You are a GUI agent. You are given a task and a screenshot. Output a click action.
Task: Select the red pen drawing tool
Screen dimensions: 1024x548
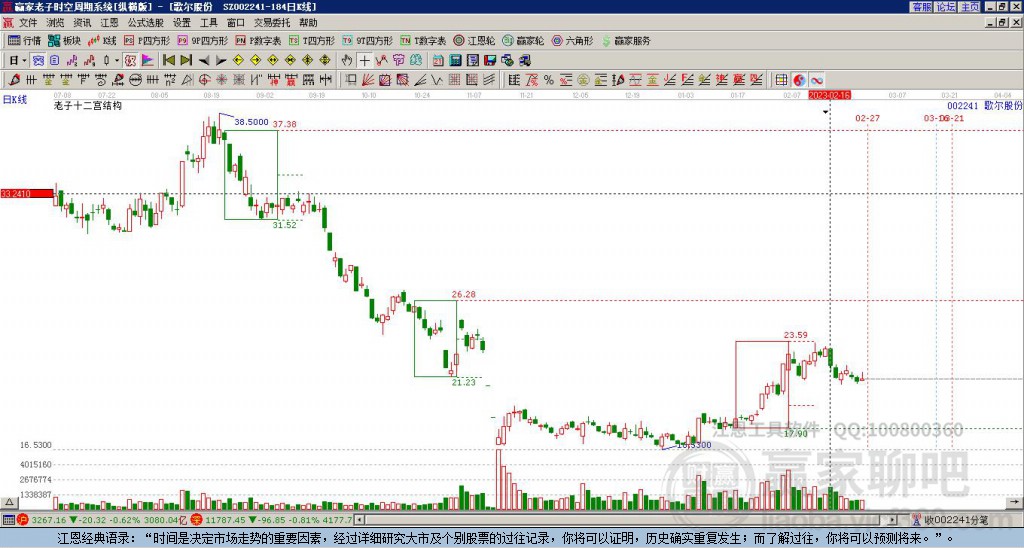click(14, 80)
